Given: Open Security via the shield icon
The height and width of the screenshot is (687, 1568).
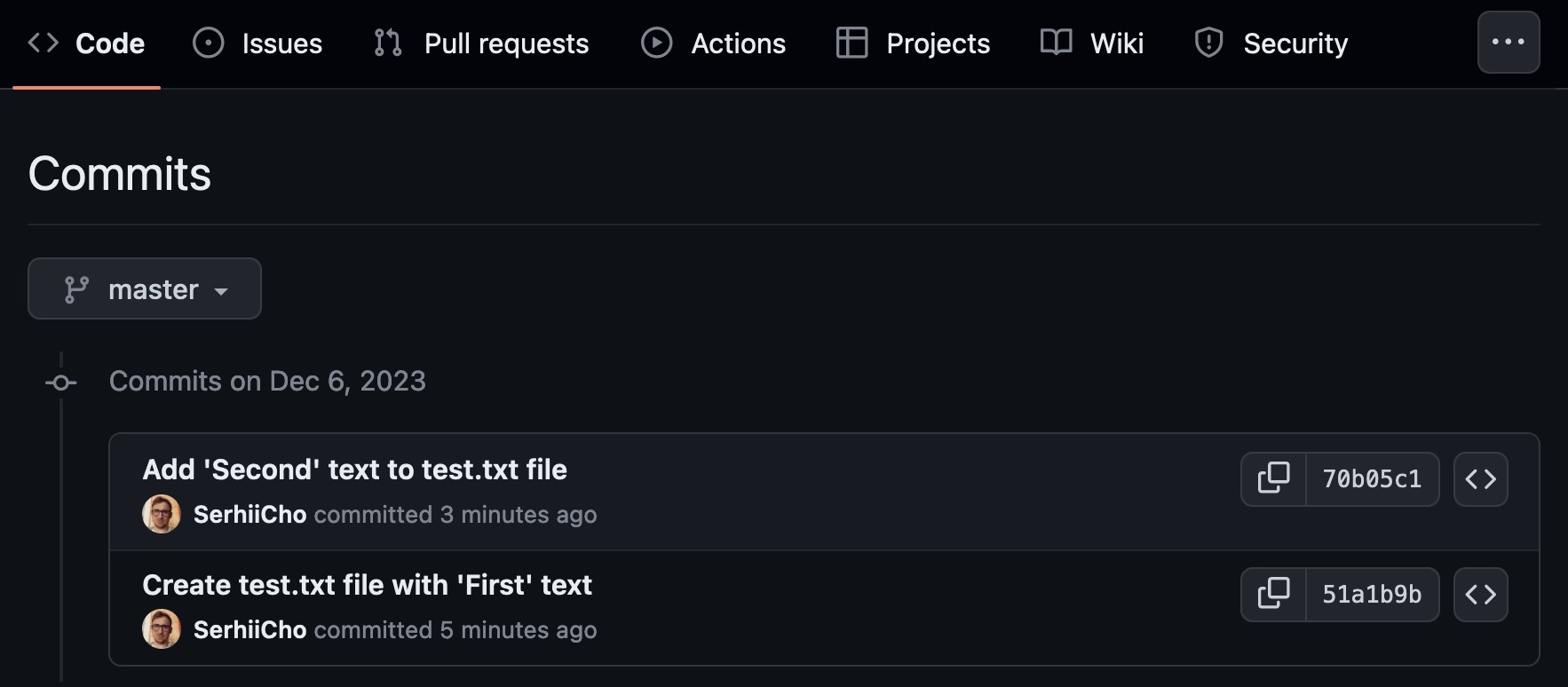Looking at the screenshot, I should coord(1208,42).
